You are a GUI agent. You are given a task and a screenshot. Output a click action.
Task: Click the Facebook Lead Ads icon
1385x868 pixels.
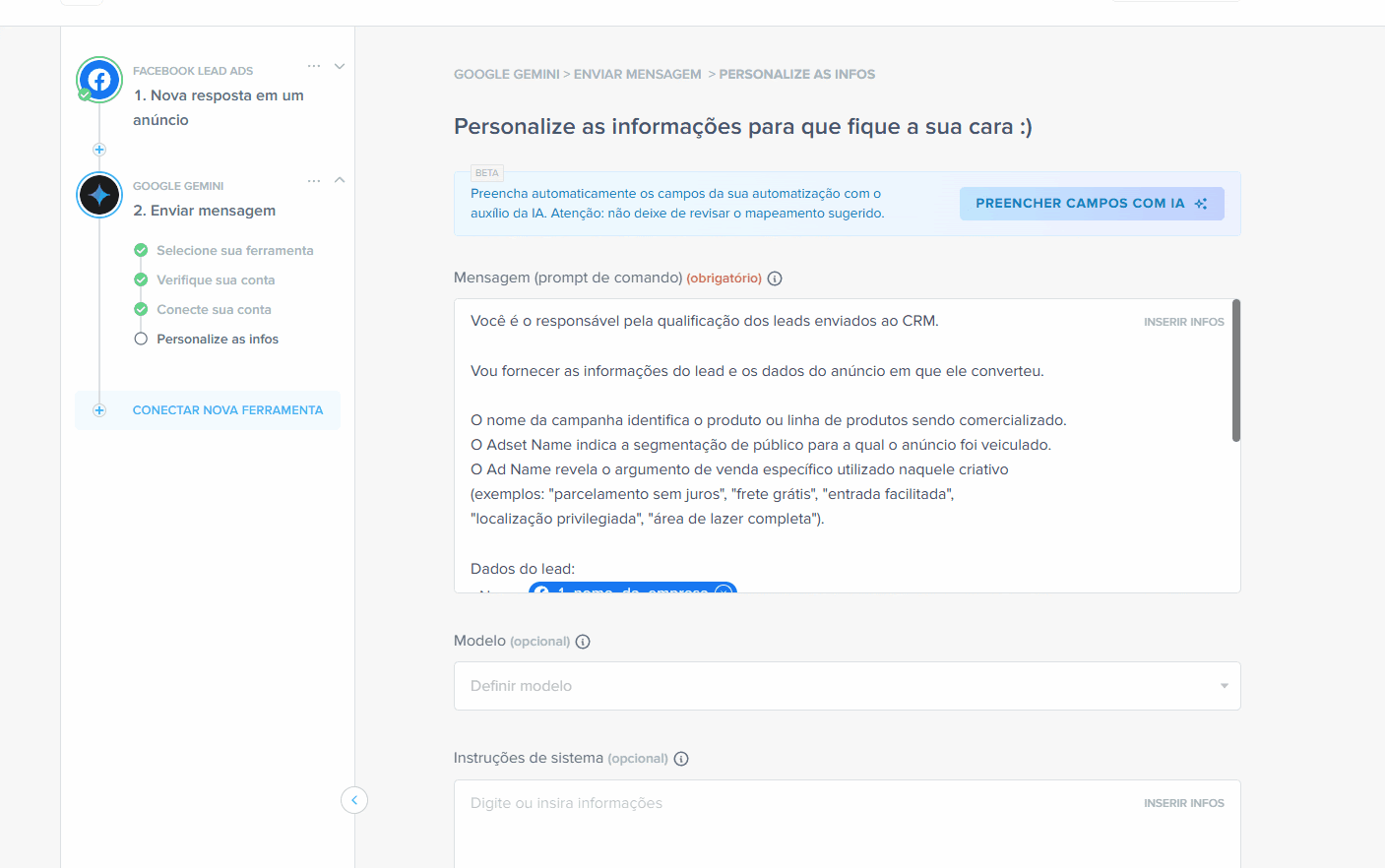tap(99, 80)
